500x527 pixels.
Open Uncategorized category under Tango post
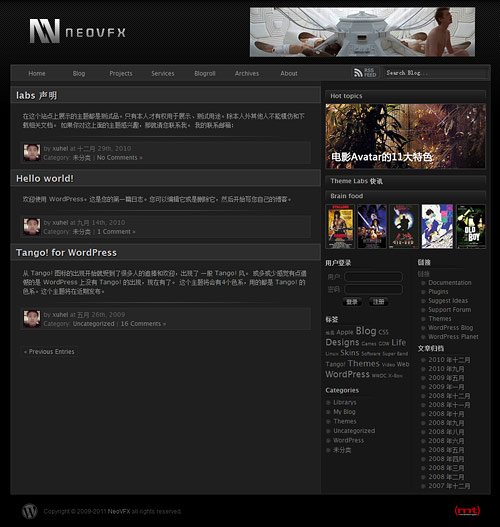tap(93, 324)
